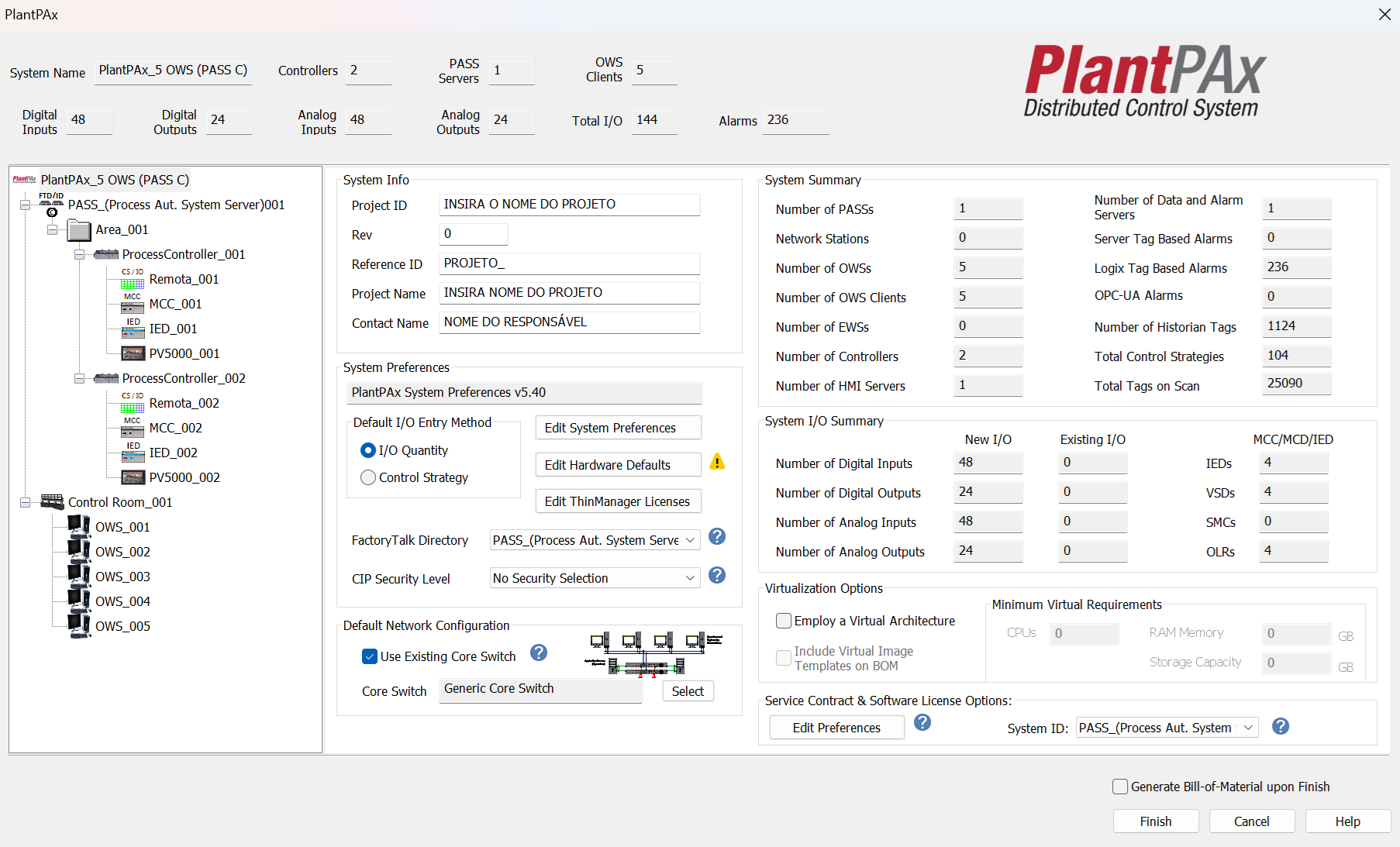Image resolution: width=1400 pixels, height=847 pixels.
Task: Click the IED_002 device icon
Action: point(133,453)
